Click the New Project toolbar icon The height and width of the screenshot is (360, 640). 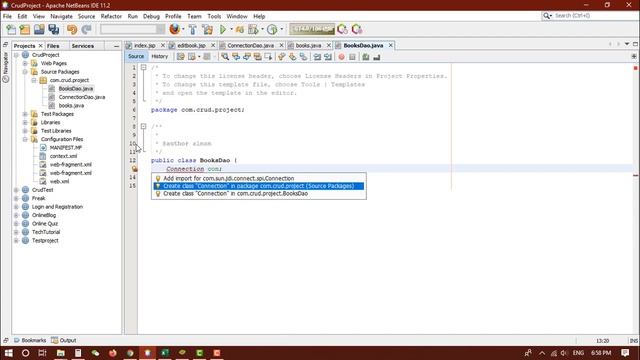(x=25, y=29)
